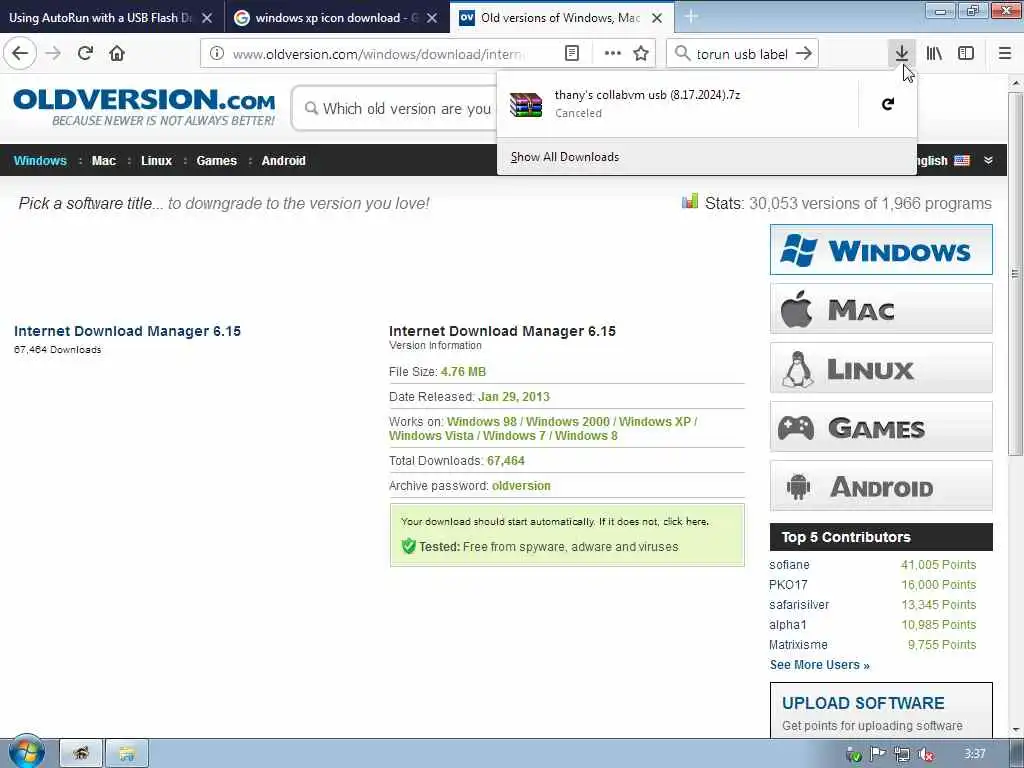Click the 7z archive file icon
The height and width of the screenshot is (768, 1024).
tap(526, 104)
